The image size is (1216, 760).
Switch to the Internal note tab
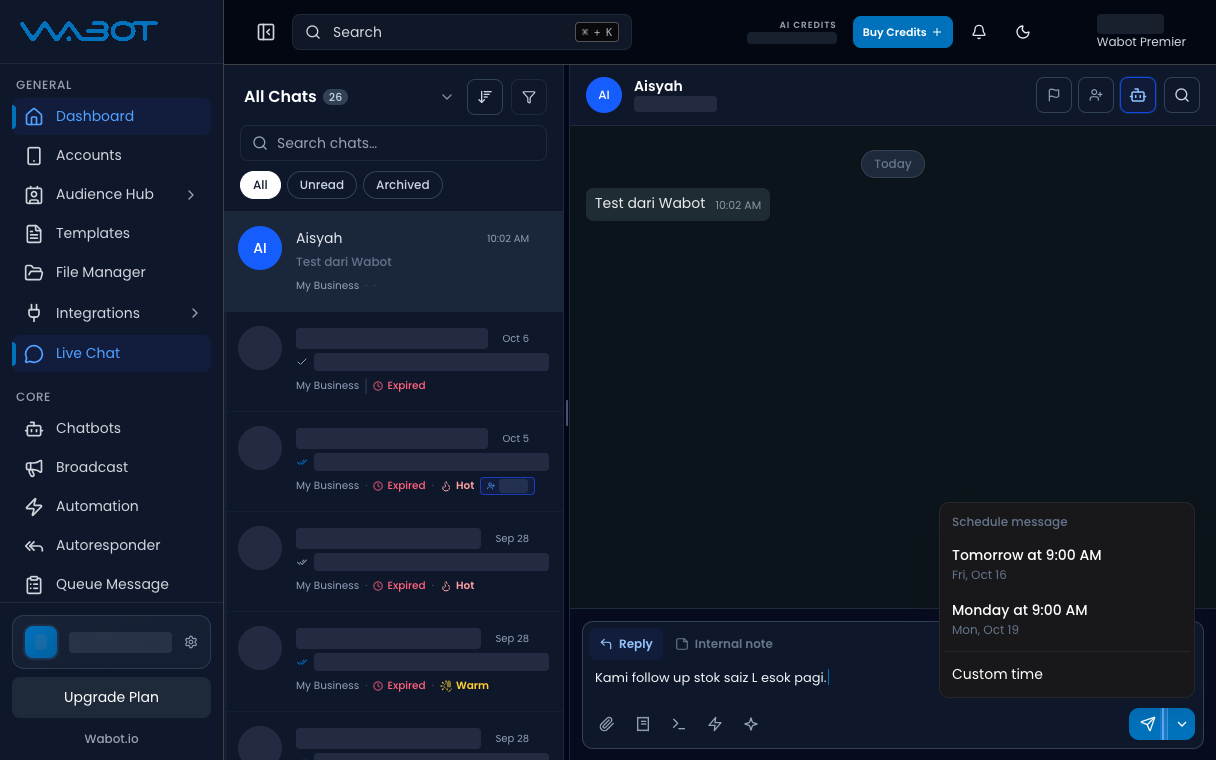click(x=724, y=644)
